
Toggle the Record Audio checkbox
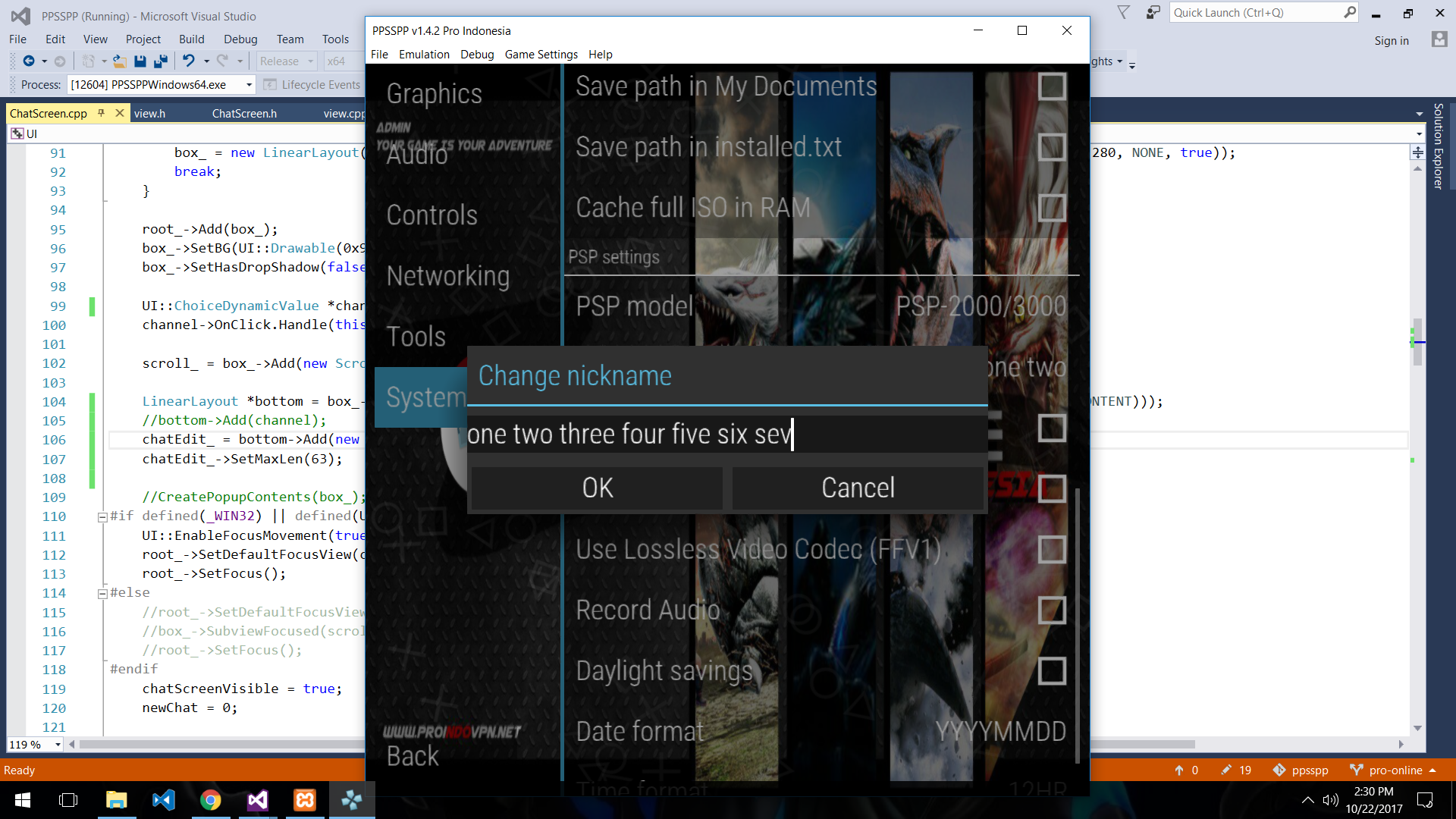tap(1053, 610)
